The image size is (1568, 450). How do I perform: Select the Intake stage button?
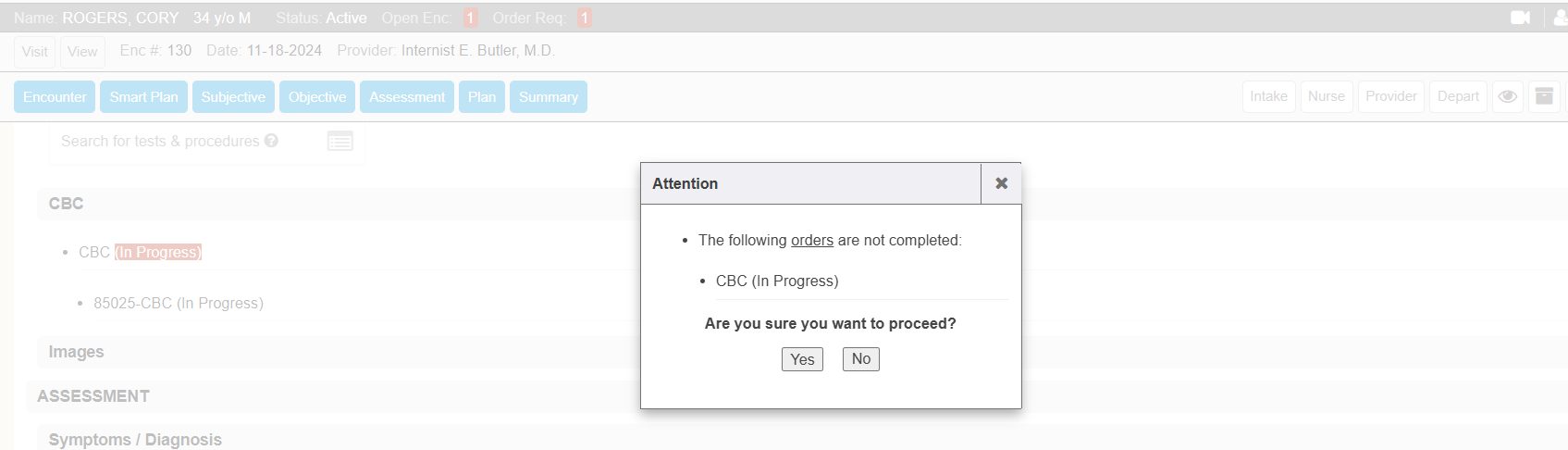pyautogui.click(x=1268, y=96)
